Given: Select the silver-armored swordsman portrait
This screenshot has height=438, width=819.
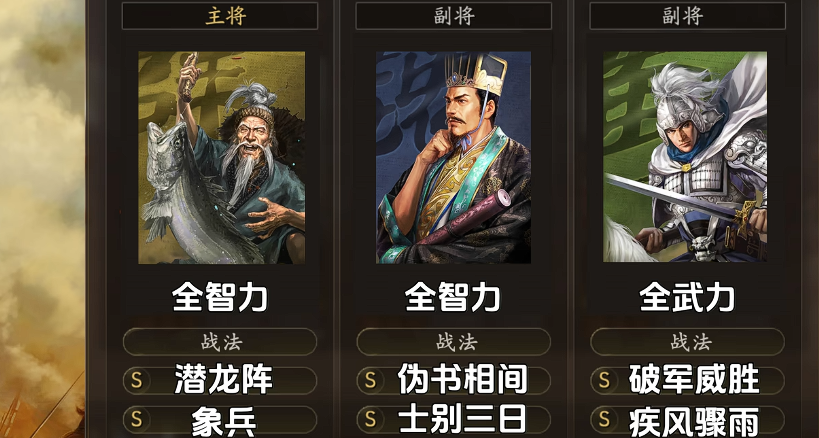Looking at the screenshot, I should [685, 157].
